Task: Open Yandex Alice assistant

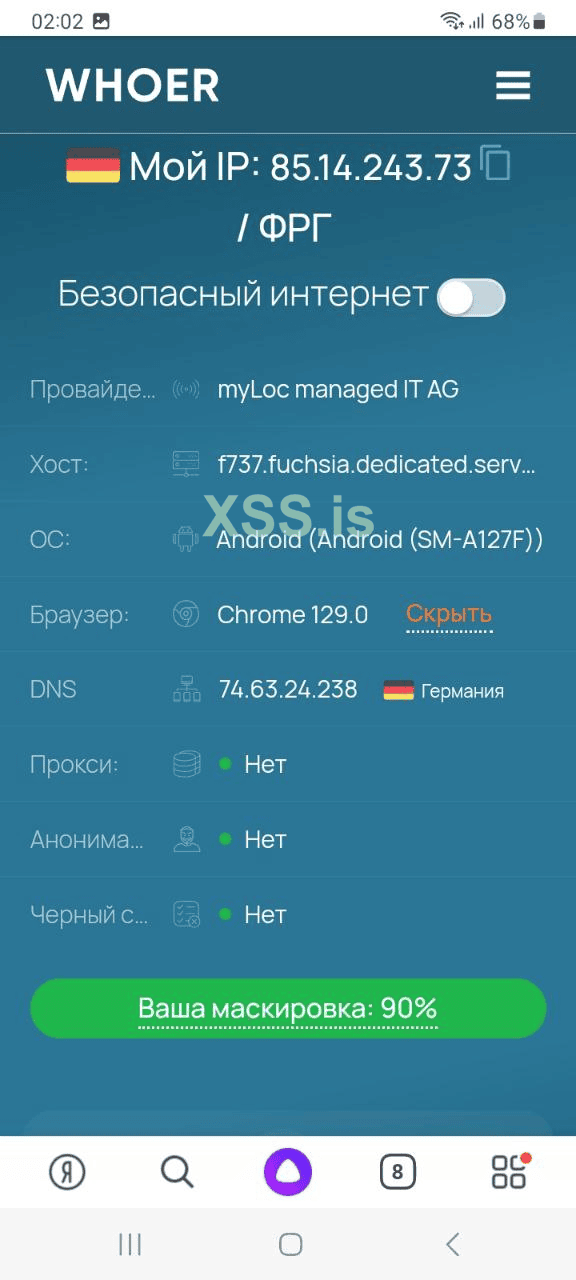Action: [x=287, y=1170]
